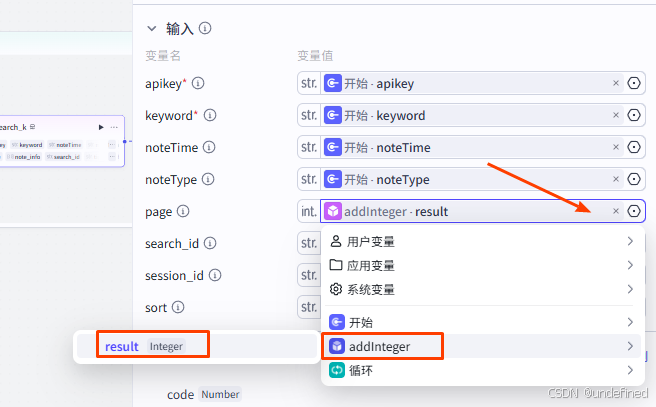Show info for keyword variable

[x=210, y=115]
